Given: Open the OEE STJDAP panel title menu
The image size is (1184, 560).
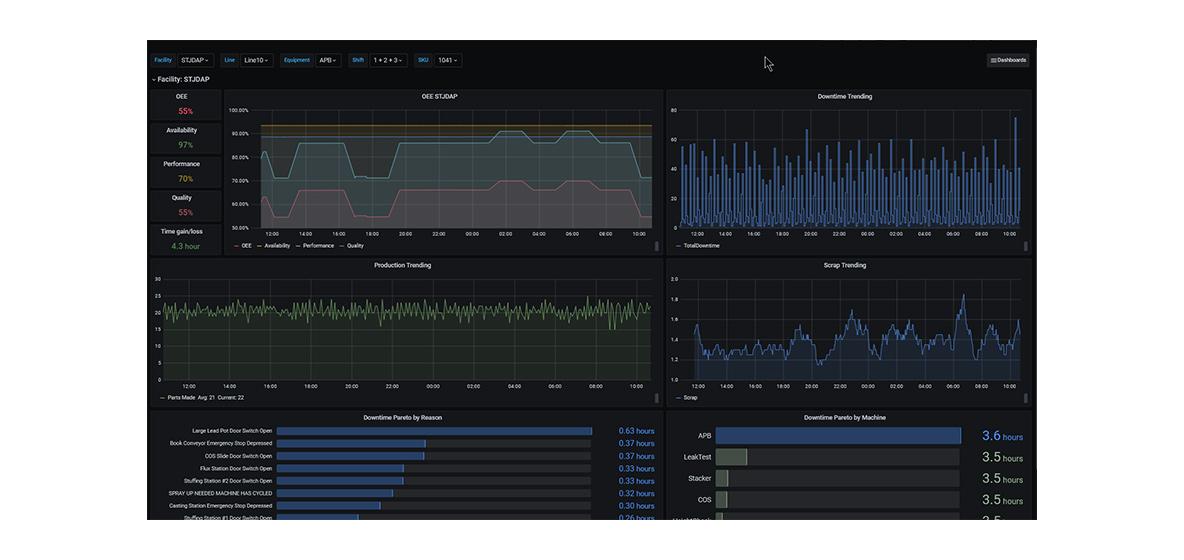Looking at the screenshot, I should click(439, 97).
